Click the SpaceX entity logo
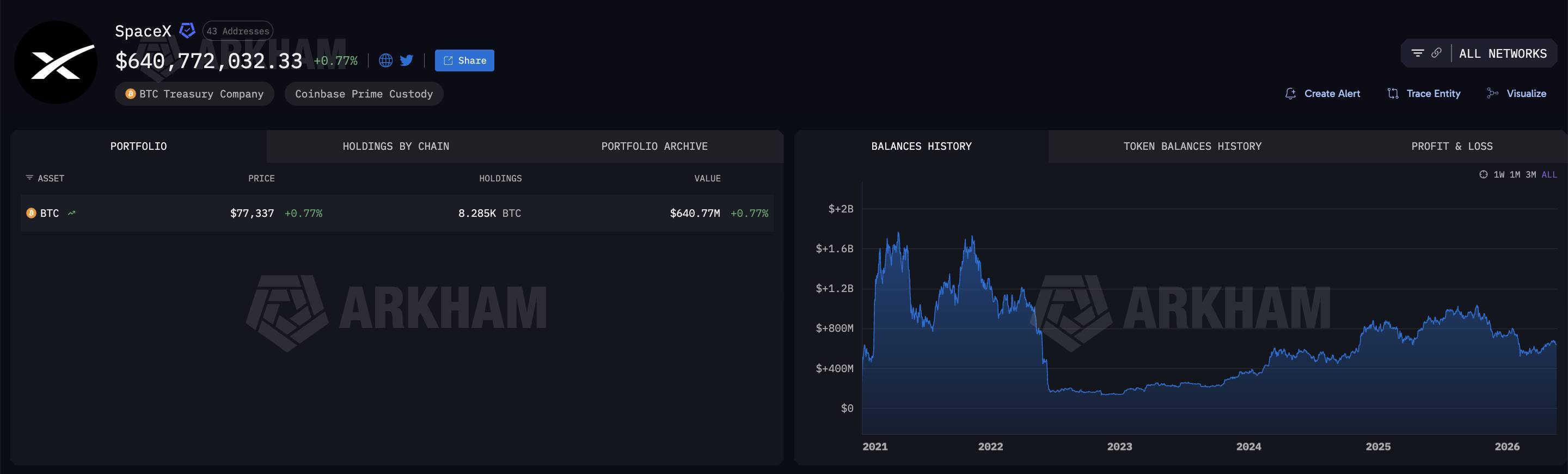Viewport: 1568px width, 474px height. [x=56, y=62]
